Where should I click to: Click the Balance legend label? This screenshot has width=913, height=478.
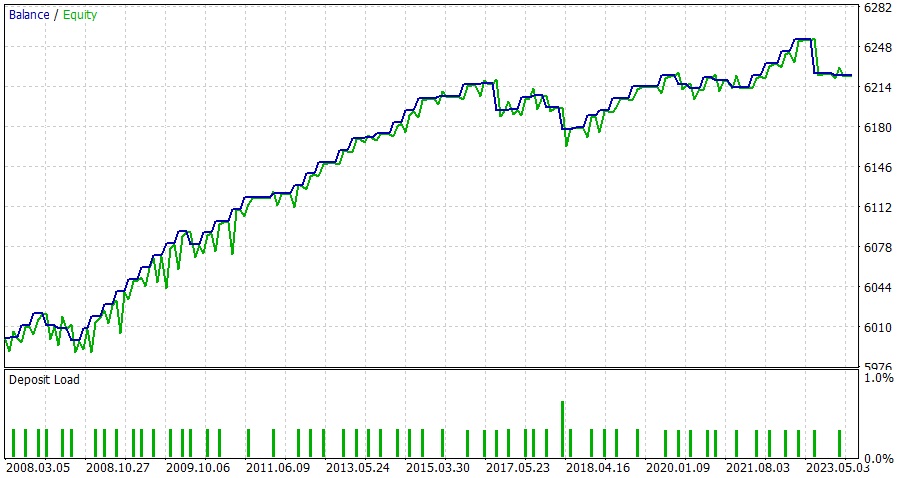click(x=29, y=15)
